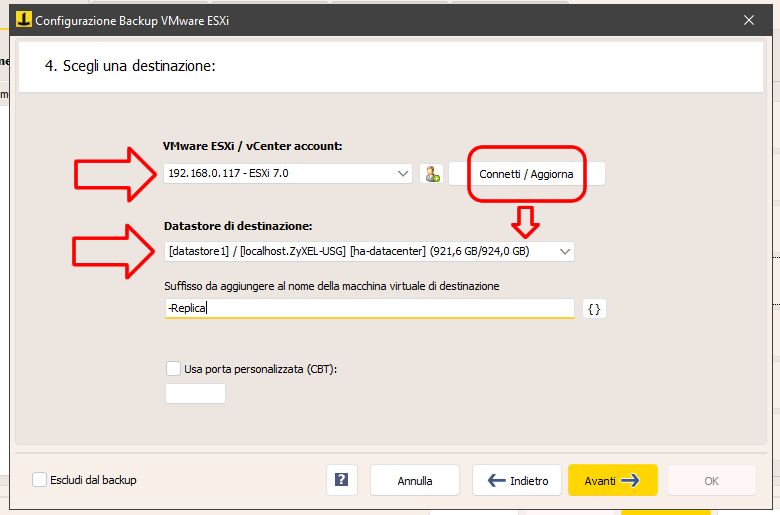Click the heading 4. Scegli una destinazione
780x515 pixels.
click(130, 66)
